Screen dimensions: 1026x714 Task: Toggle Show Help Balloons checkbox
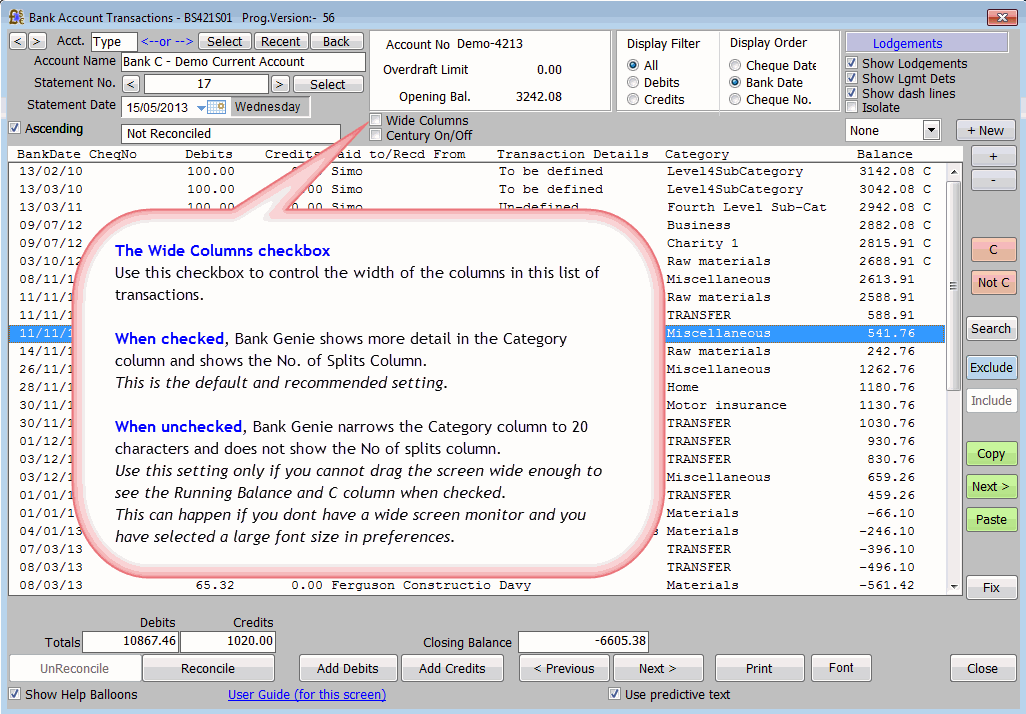tap(14, 694)
